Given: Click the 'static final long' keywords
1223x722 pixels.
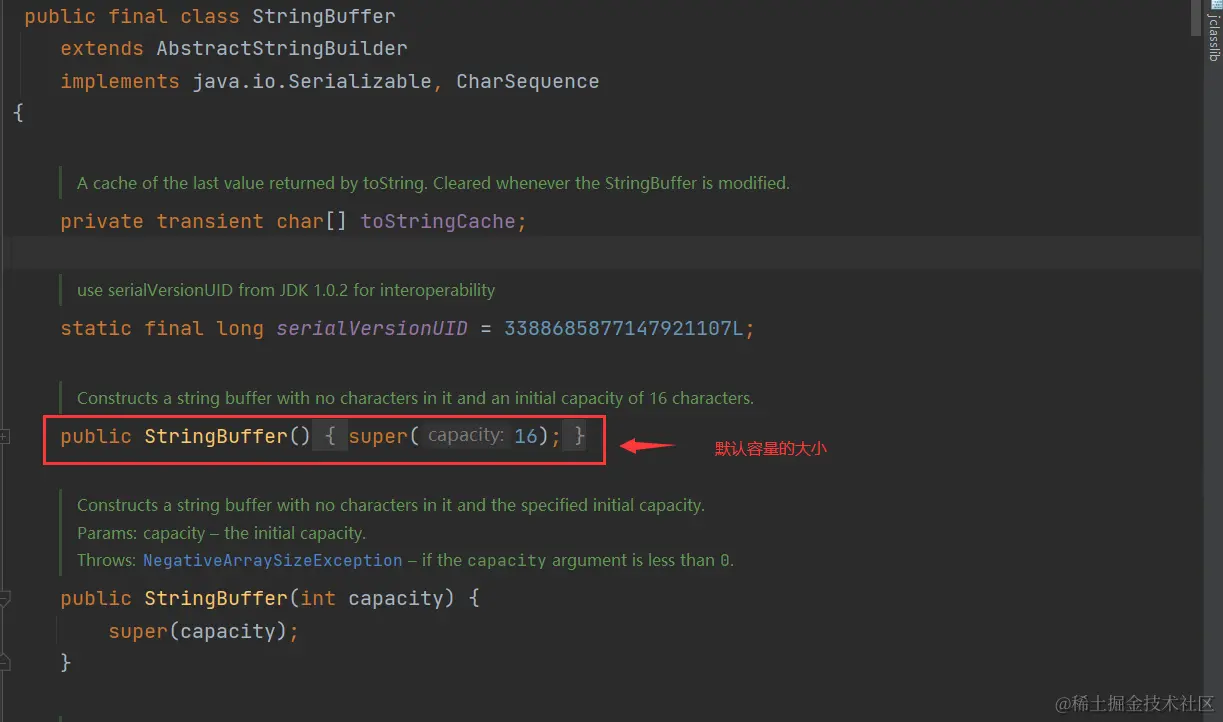Looking at the screenshot, I should [162, 329].
